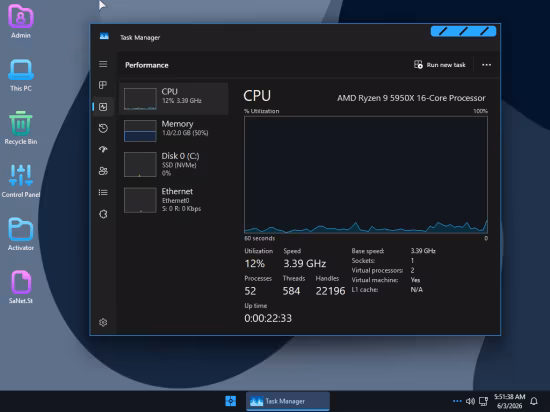
Task: Open the three-dot more options menu
Action: (x=487, y=65)
